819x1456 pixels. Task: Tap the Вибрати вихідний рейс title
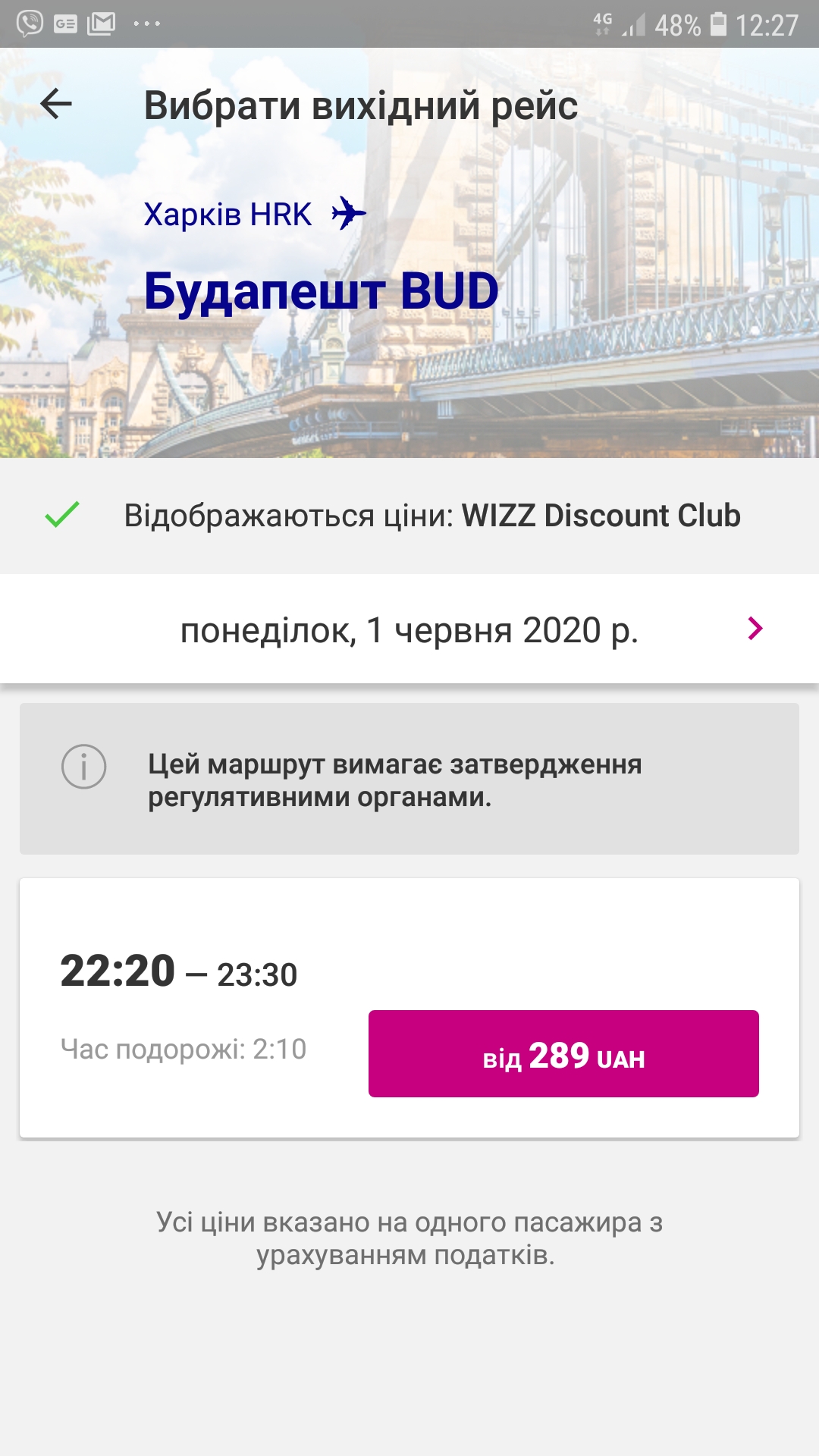361,105
